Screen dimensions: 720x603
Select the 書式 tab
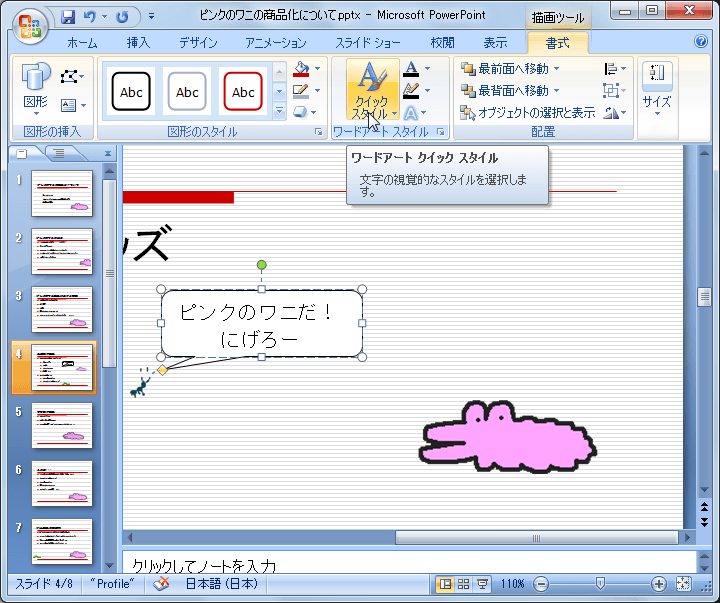tap(557, 43)
